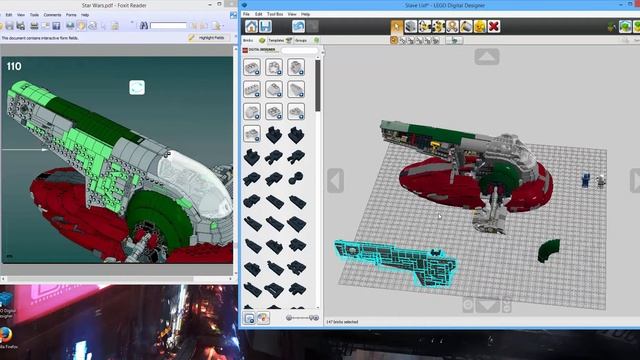Select the Selection arrow tool

(x=397, y=27)
